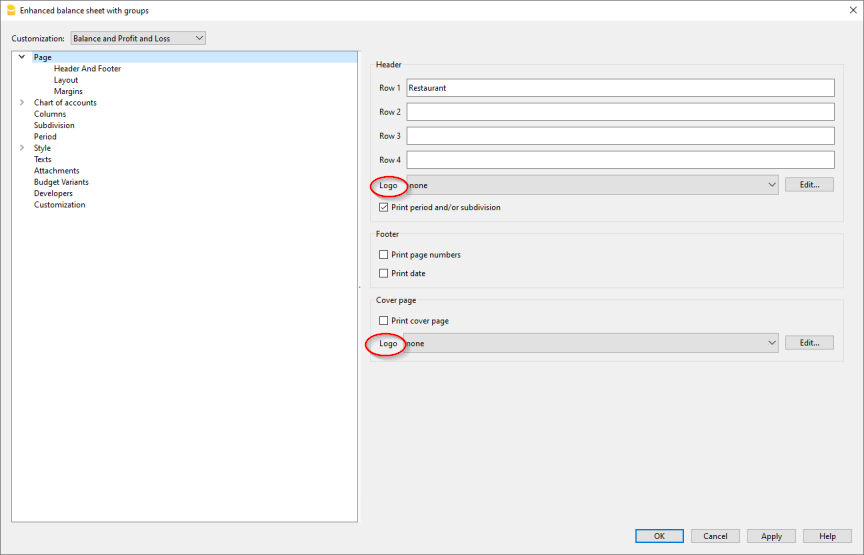Click Edit next to Cover page Logo
Viewport: 864px width, 555px height.
[809, 343]
